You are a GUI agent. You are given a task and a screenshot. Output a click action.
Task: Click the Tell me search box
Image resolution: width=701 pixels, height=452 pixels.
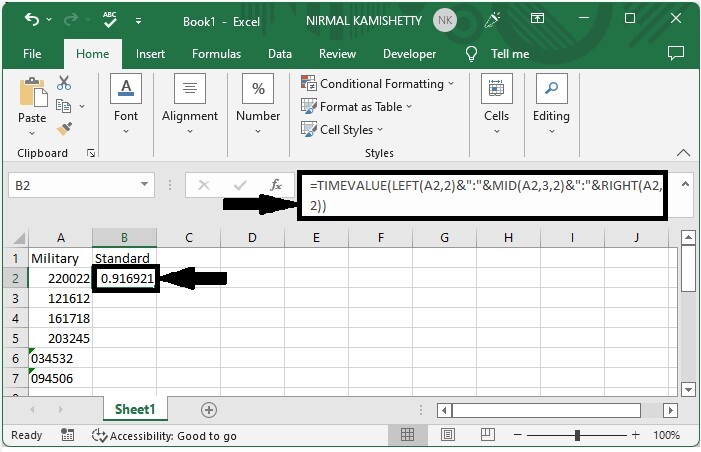pyautogui.click(x=510, y=54)
